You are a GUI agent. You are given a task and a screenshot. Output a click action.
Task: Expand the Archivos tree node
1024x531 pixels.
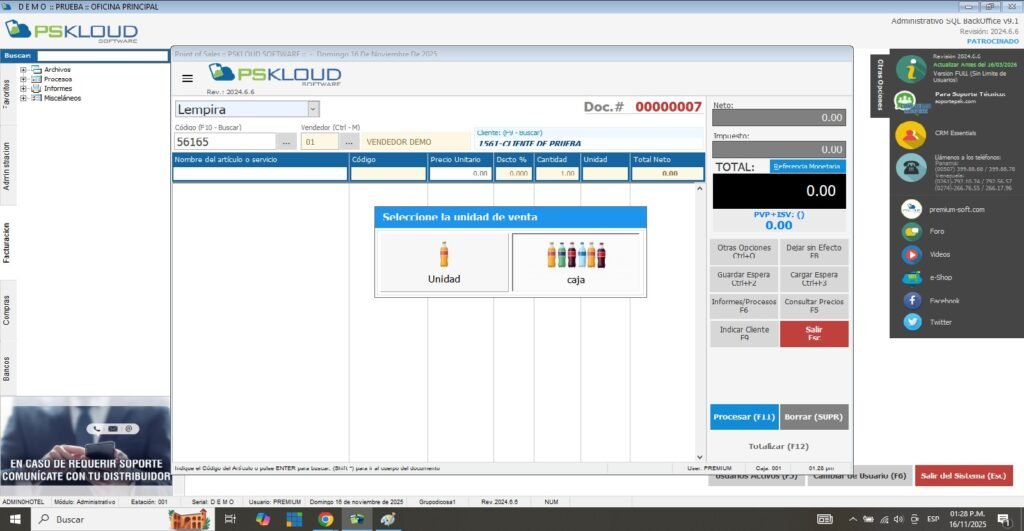point(23,70)
